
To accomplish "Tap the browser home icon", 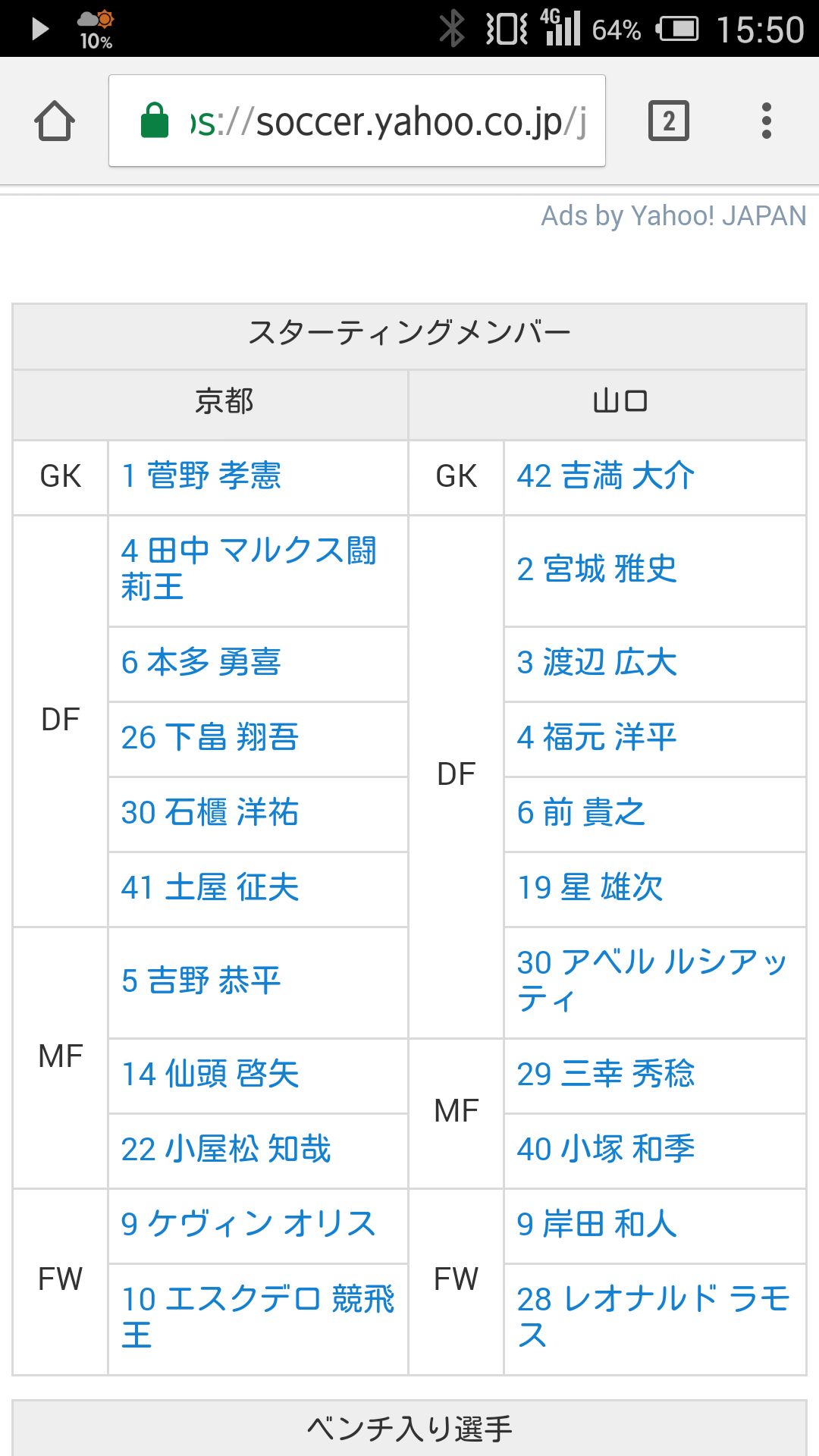I will (x=55, y=121).
